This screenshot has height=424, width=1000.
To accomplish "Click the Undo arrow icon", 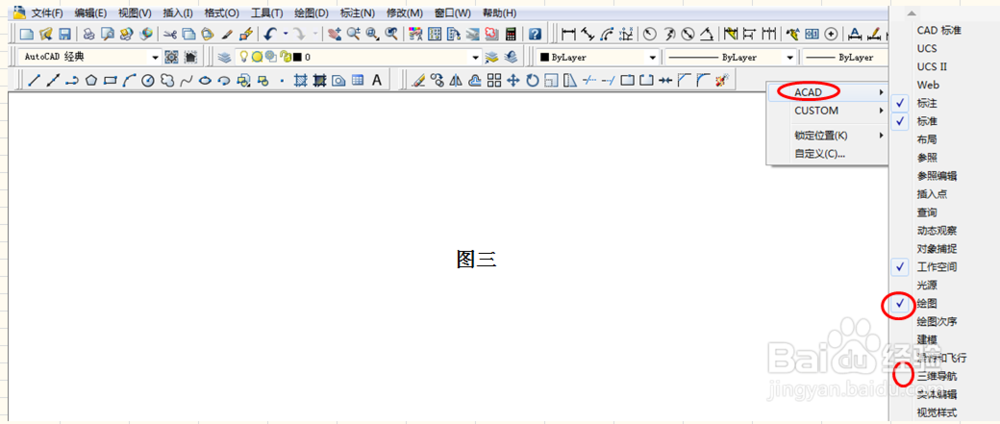I will pos(270,34).
